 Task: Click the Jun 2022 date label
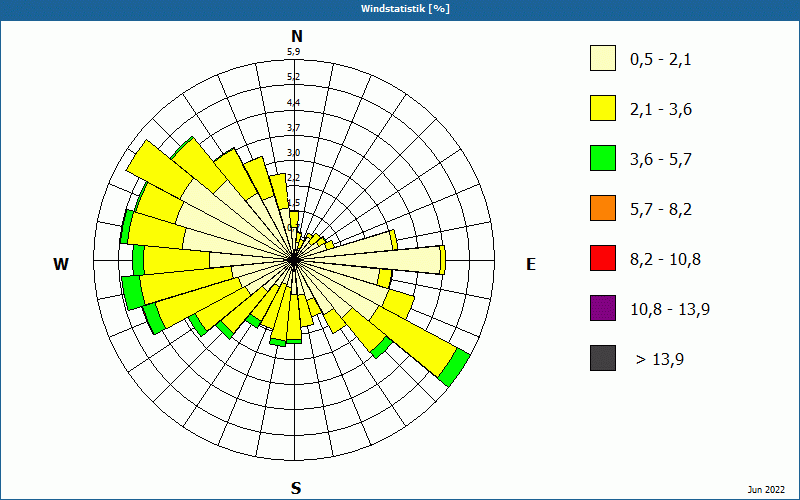pos(766,490)
